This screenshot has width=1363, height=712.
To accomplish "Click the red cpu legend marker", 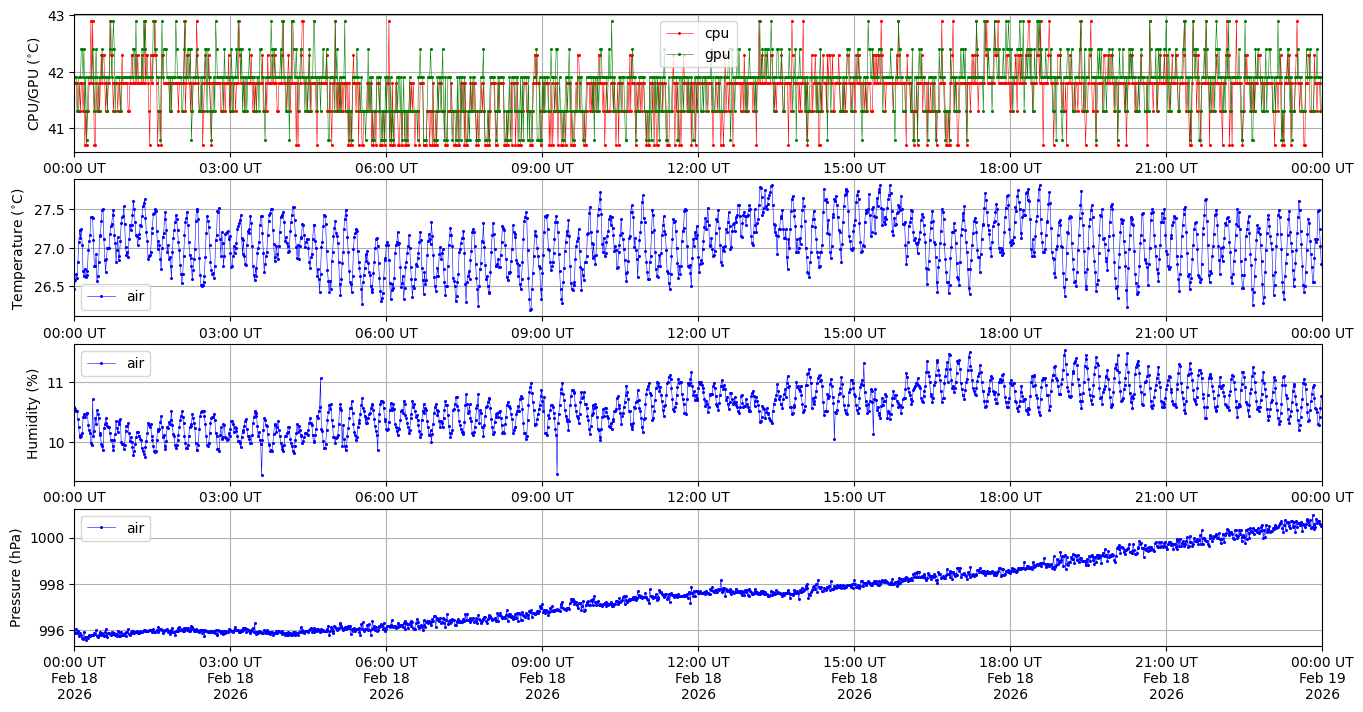I will pyautogui.click(x=681, y=34).
